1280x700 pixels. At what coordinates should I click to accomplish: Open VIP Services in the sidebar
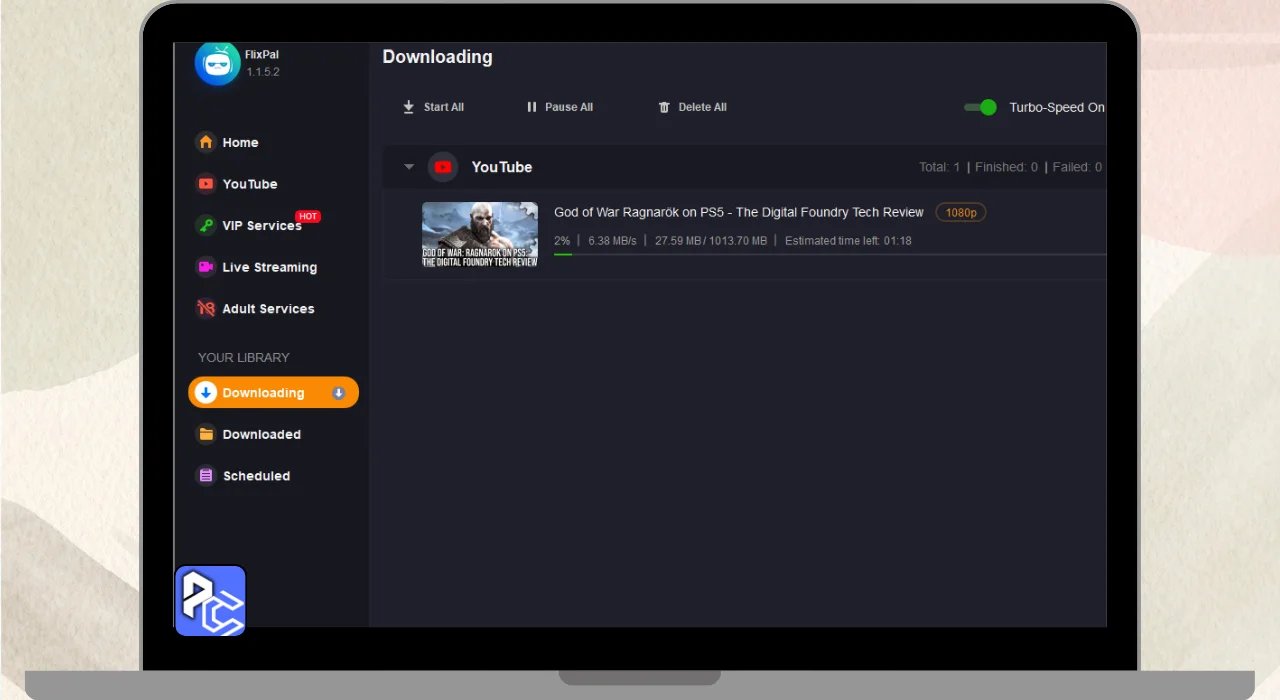[x=262, y=226]
